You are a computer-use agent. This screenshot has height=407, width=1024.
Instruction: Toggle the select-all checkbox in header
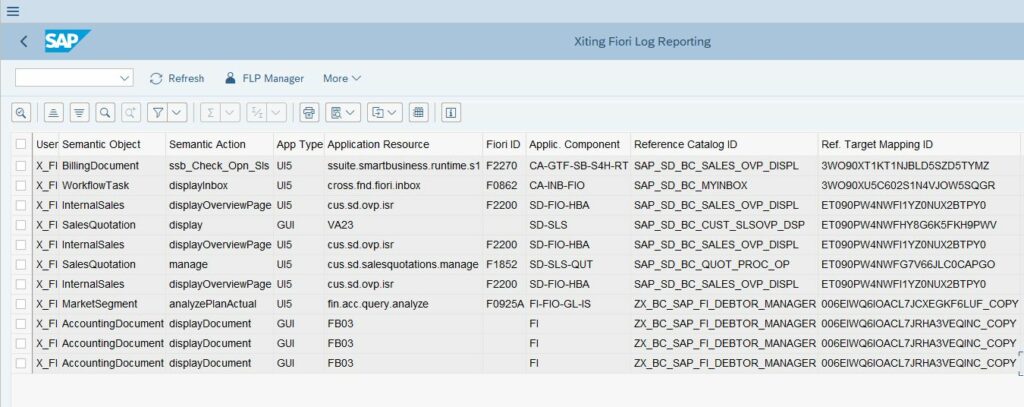tap(21, 144)
